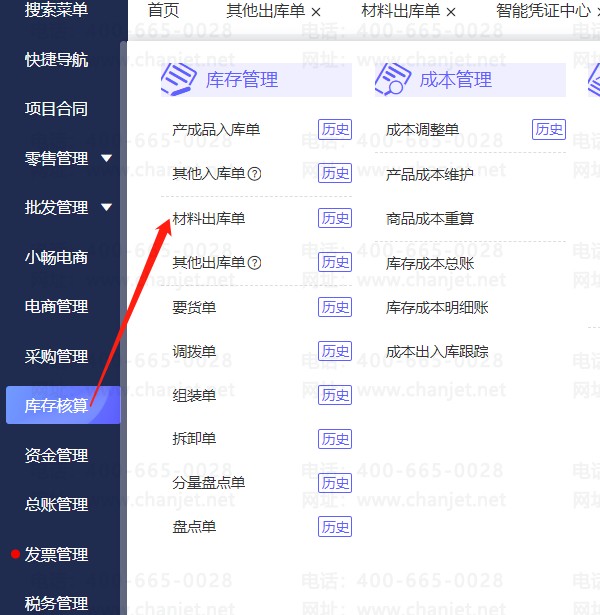Open the 成本调整单 link
The height and width of the screenshot is (615, 600).
click(422, 130)
